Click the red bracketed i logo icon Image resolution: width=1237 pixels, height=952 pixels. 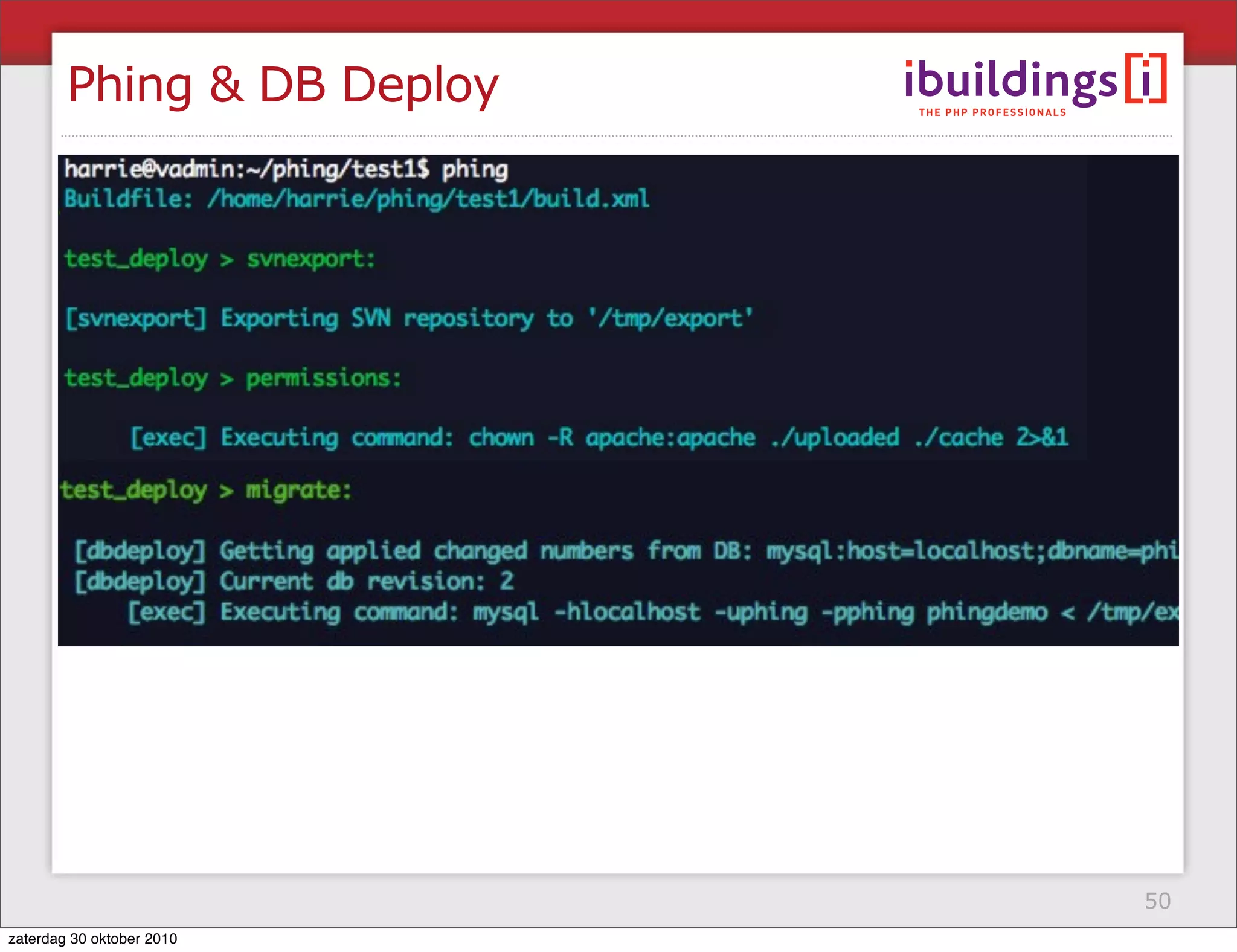pos(1146,79)
